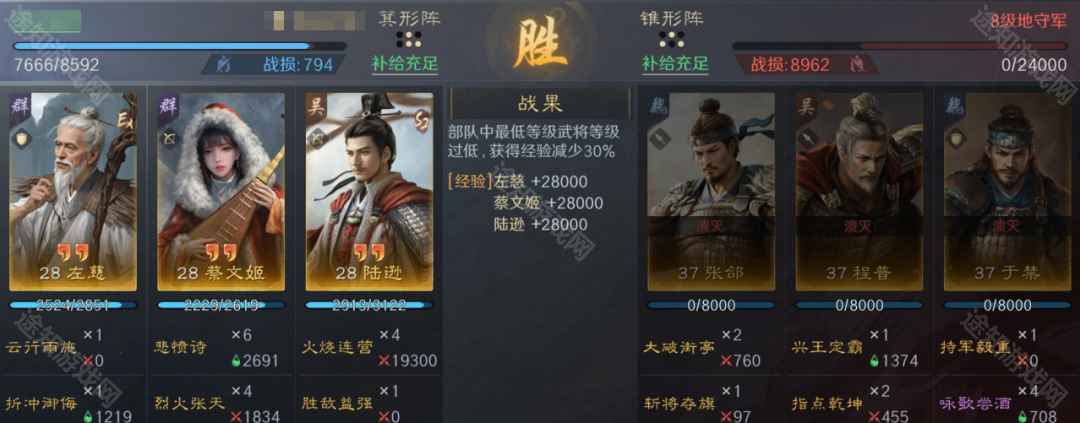The height and width of the screenshot is (423, 1080).
Task: Click the formation dots under 箕形阵
Action: pos(409,39)
